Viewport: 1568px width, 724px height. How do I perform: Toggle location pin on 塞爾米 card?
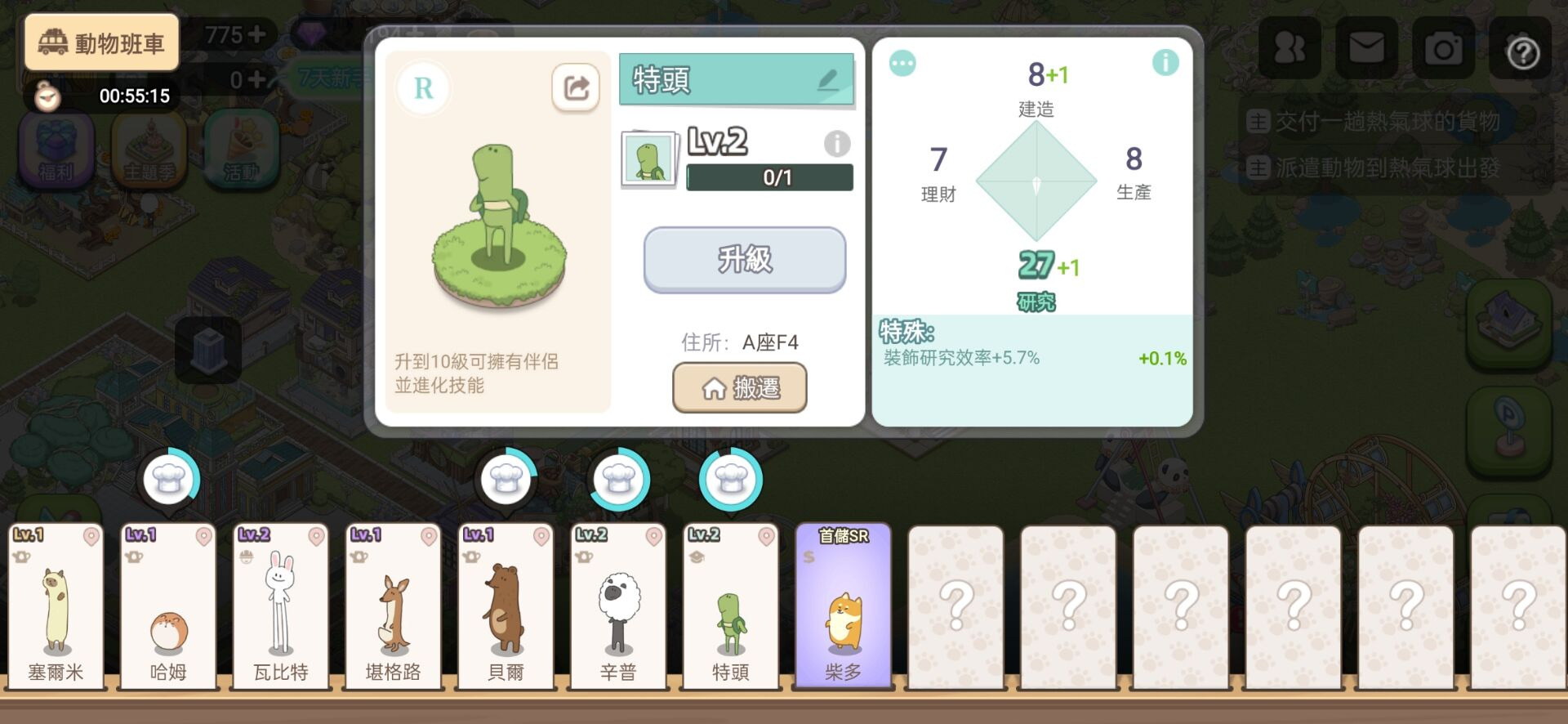click(x=91, y=537)
